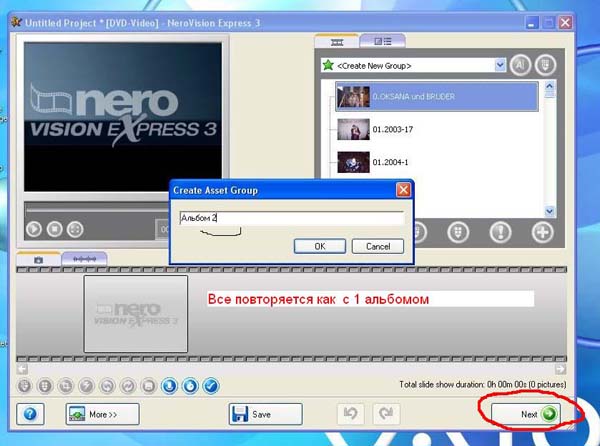This screenshot has width=600, height=446.
Task: Click the round plus add-asset button
Action: click(543, 232)
